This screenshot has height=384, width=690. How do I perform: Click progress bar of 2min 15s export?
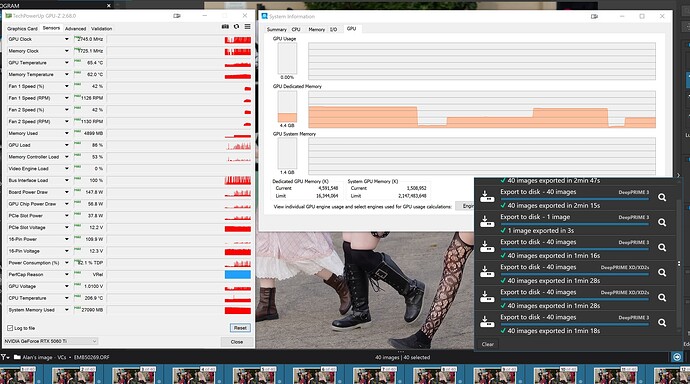click(574, 199)
